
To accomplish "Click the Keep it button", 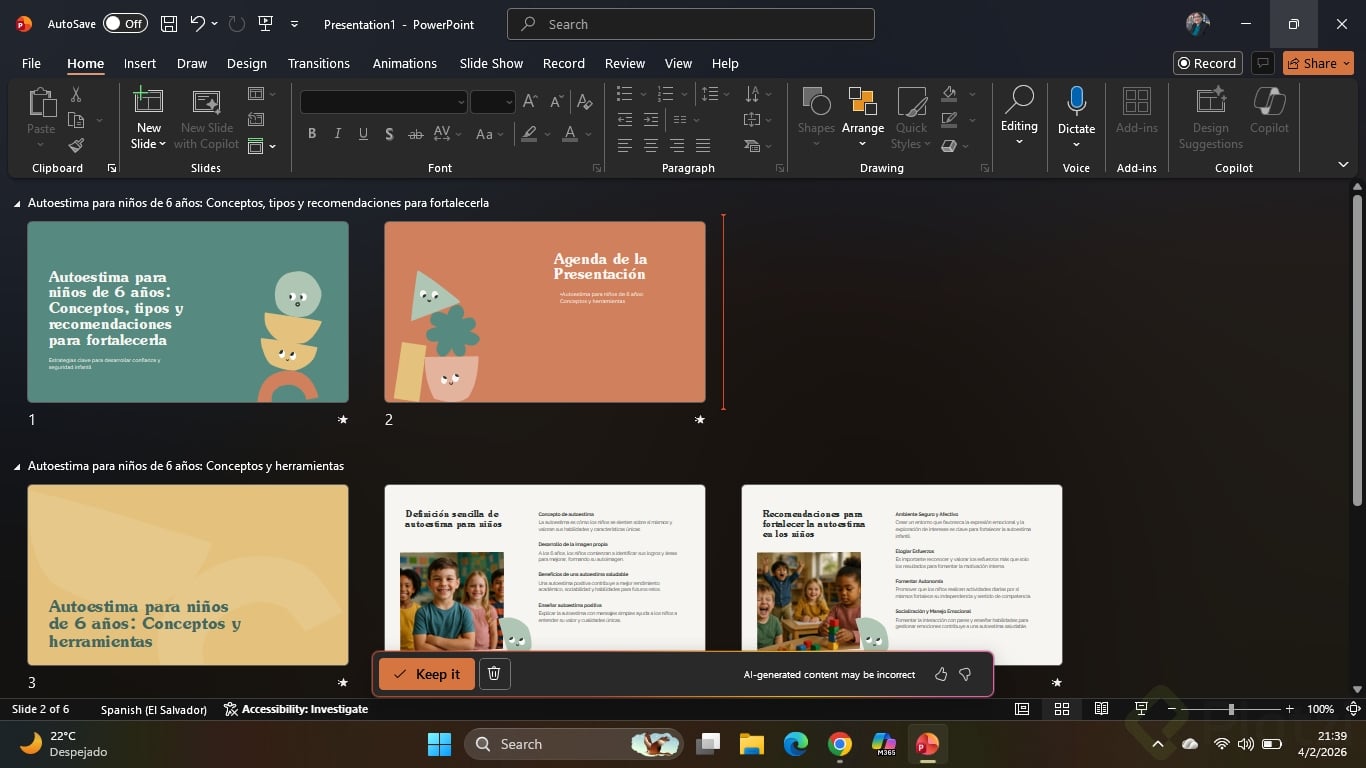I will pos(427,674).
